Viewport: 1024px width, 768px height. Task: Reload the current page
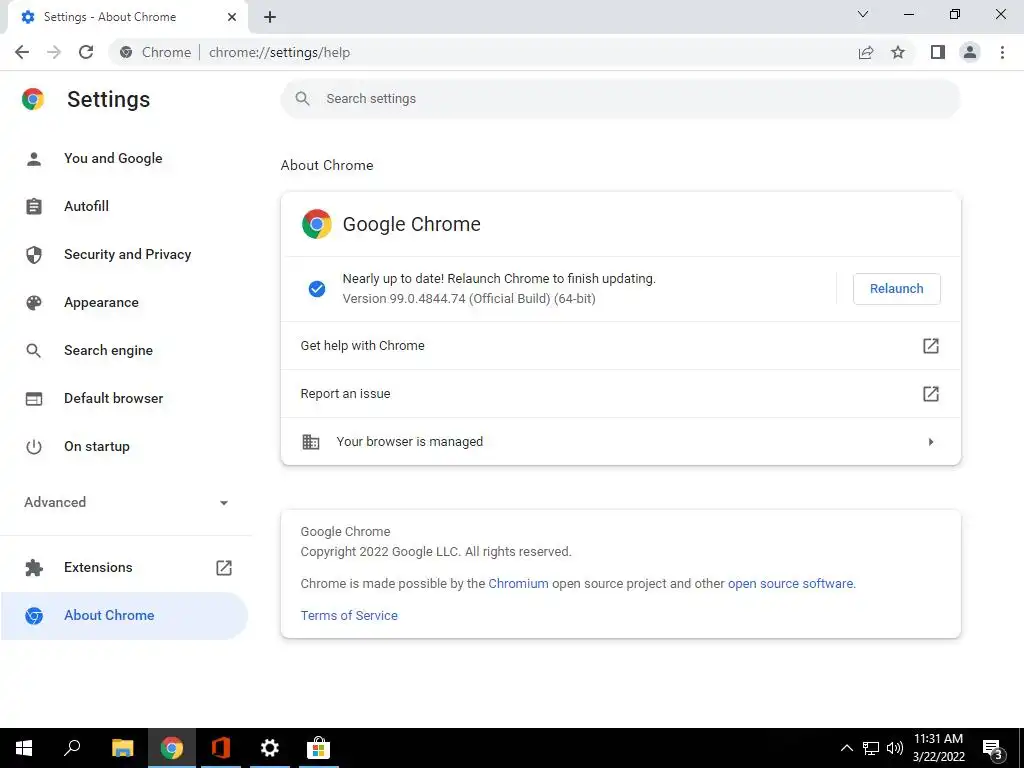(x=86, y=52)
